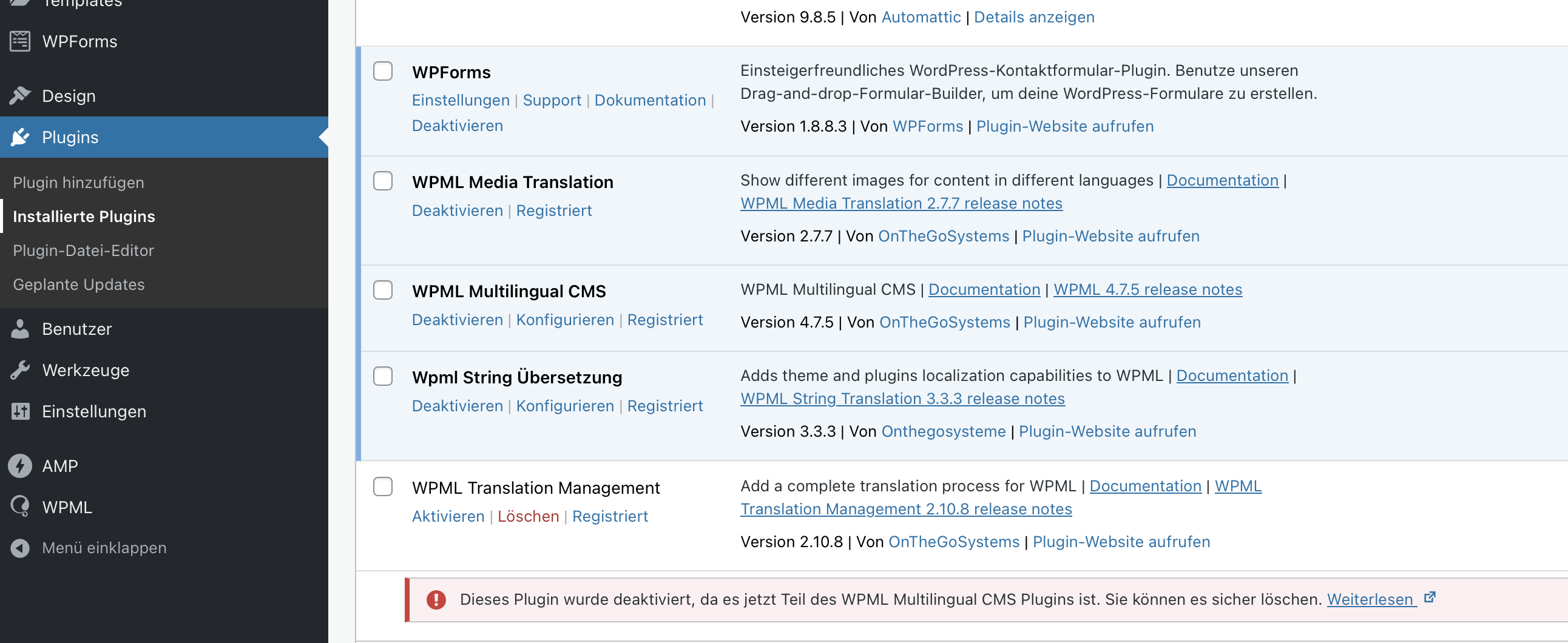1568x643 pixels.
Task: Open the Benutzer sidebar menu
Action: click(164, 329)
